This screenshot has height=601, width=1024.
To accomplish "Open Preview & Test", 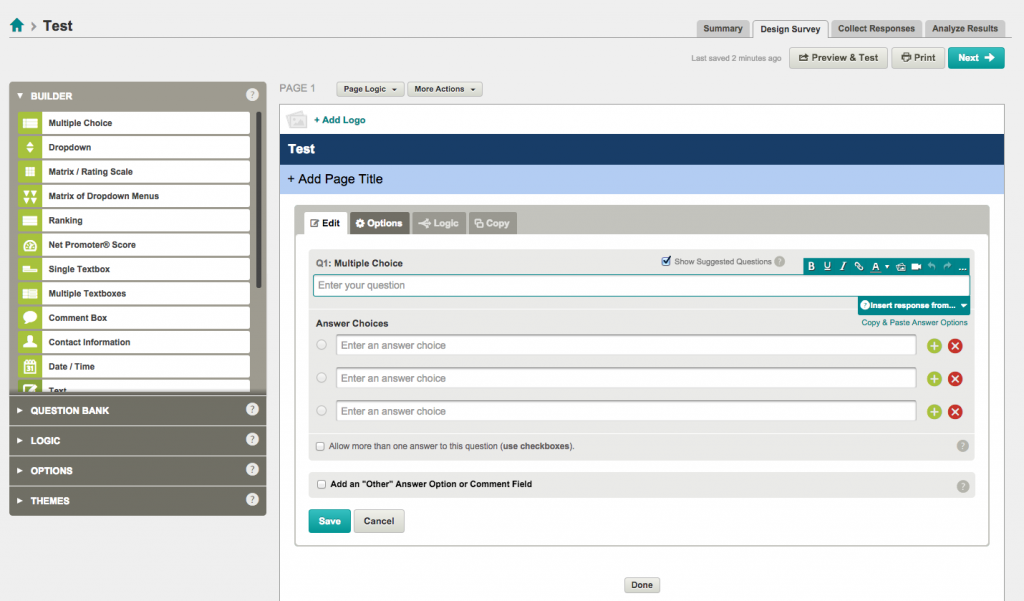I will click(836, 57).
